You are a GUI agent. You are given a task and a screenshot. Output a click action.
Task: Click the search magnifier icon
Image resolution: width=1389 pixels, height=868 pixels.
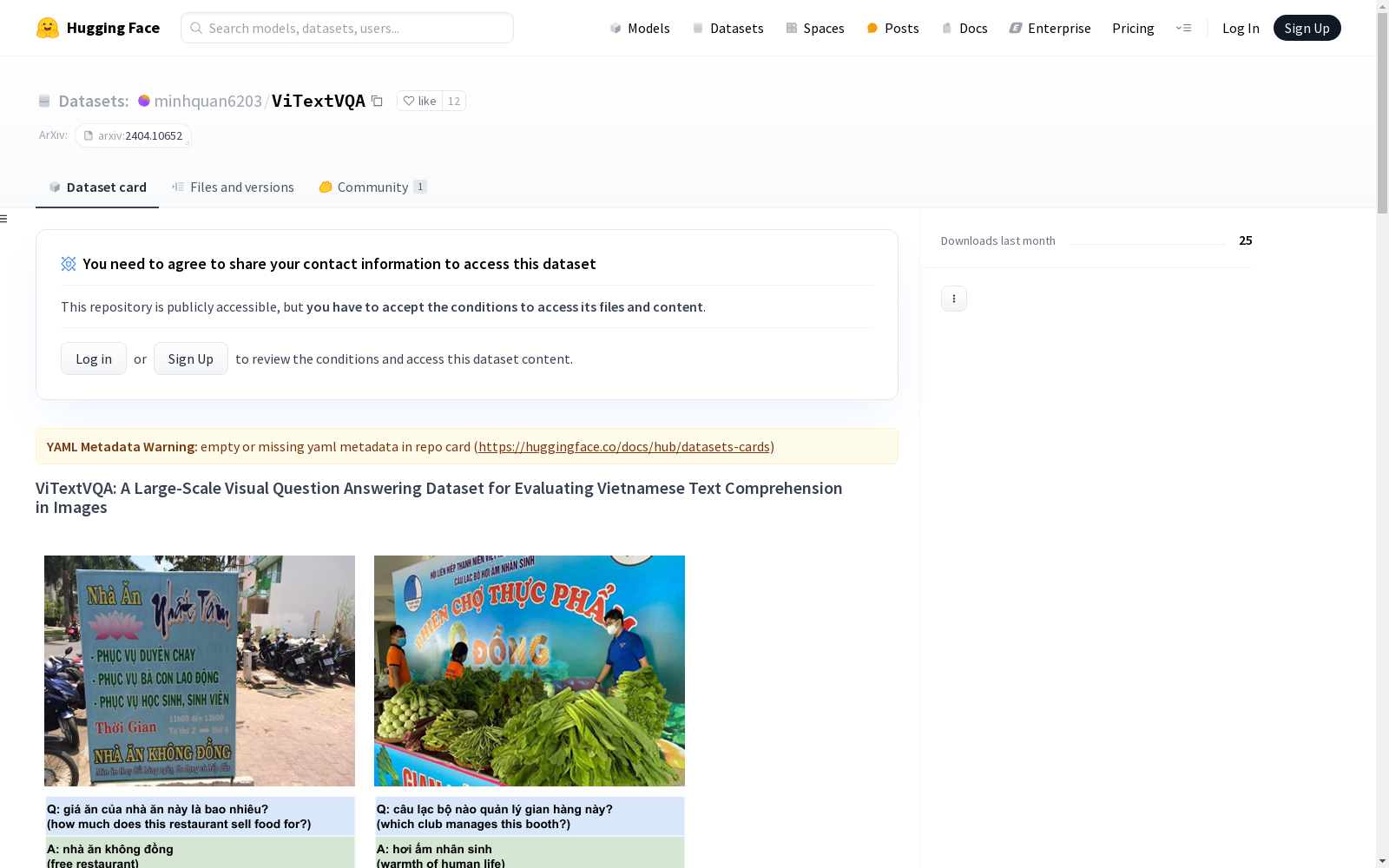196,28
